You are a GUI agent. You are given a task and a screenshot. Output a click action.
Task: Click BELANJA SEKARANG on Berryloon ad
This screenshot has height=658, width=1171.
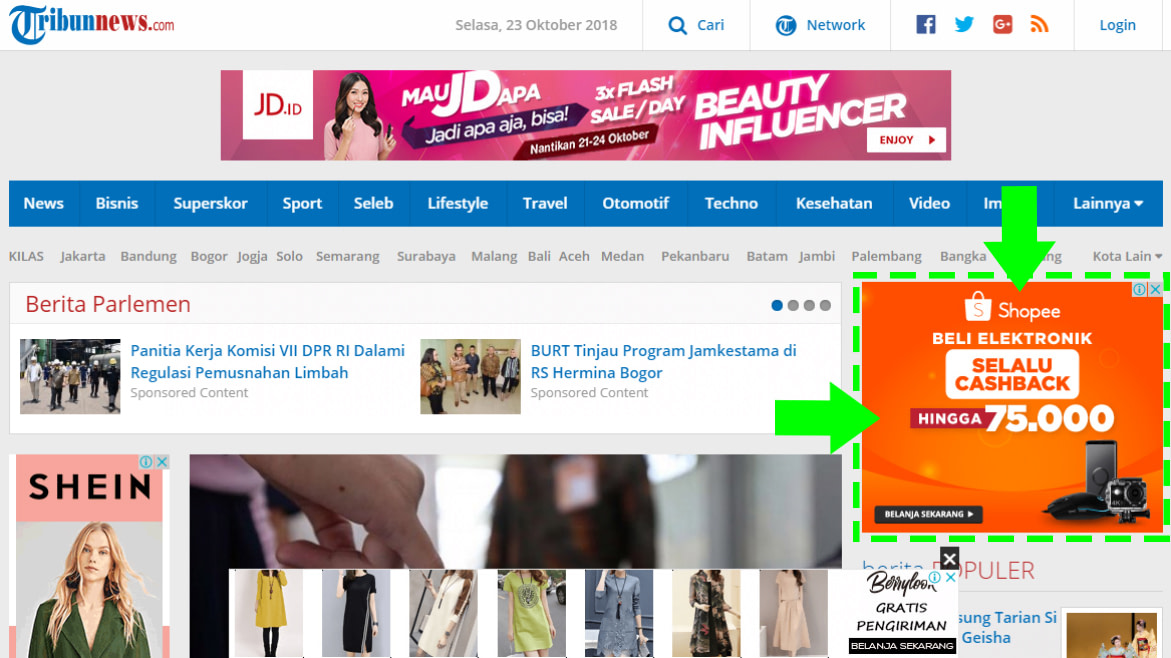(902, 645)
